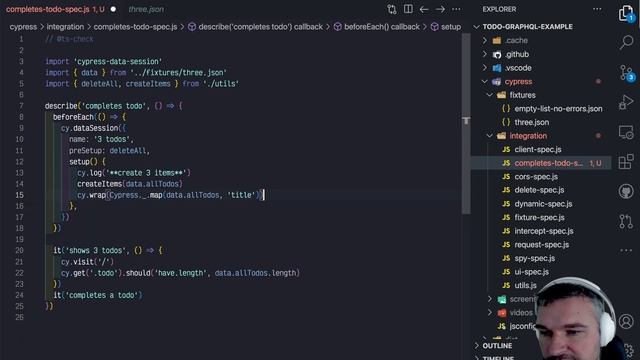Go forward with the right arrow
The height and width of the screenshot is (360, 640).
tap(440, 9)
